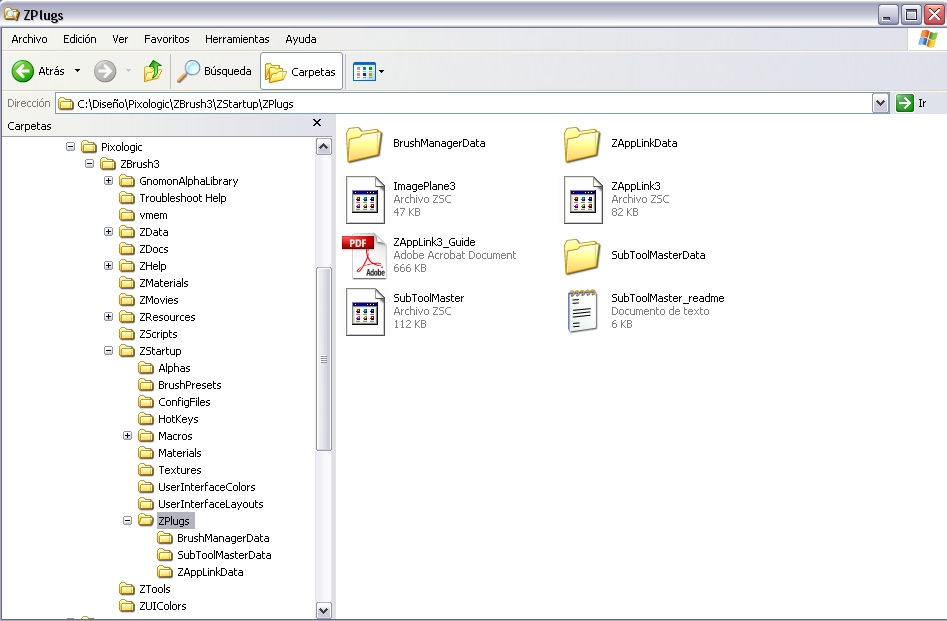The height and width of the screenshot is (621, 947).
Task: Collapse the ZBrush3 tree node
Action: click(x=89, y=164)
